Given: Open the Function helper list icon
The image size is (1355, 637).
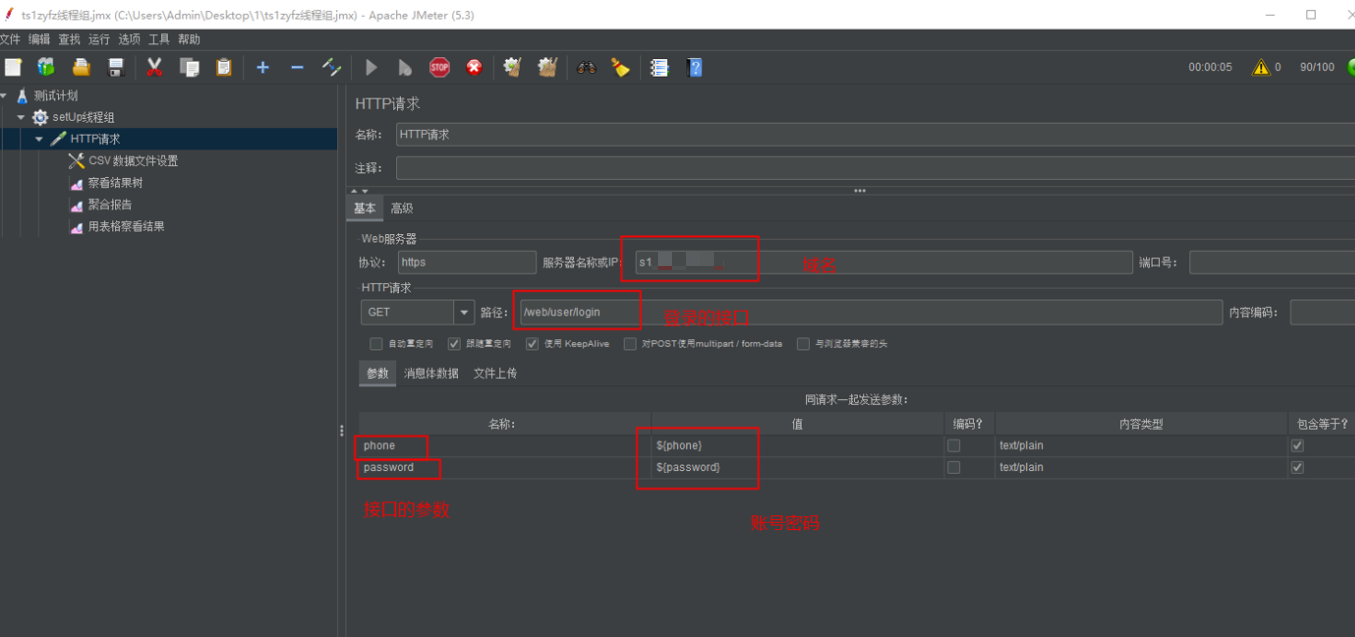Looking at the screenshot, I should 659,67.
